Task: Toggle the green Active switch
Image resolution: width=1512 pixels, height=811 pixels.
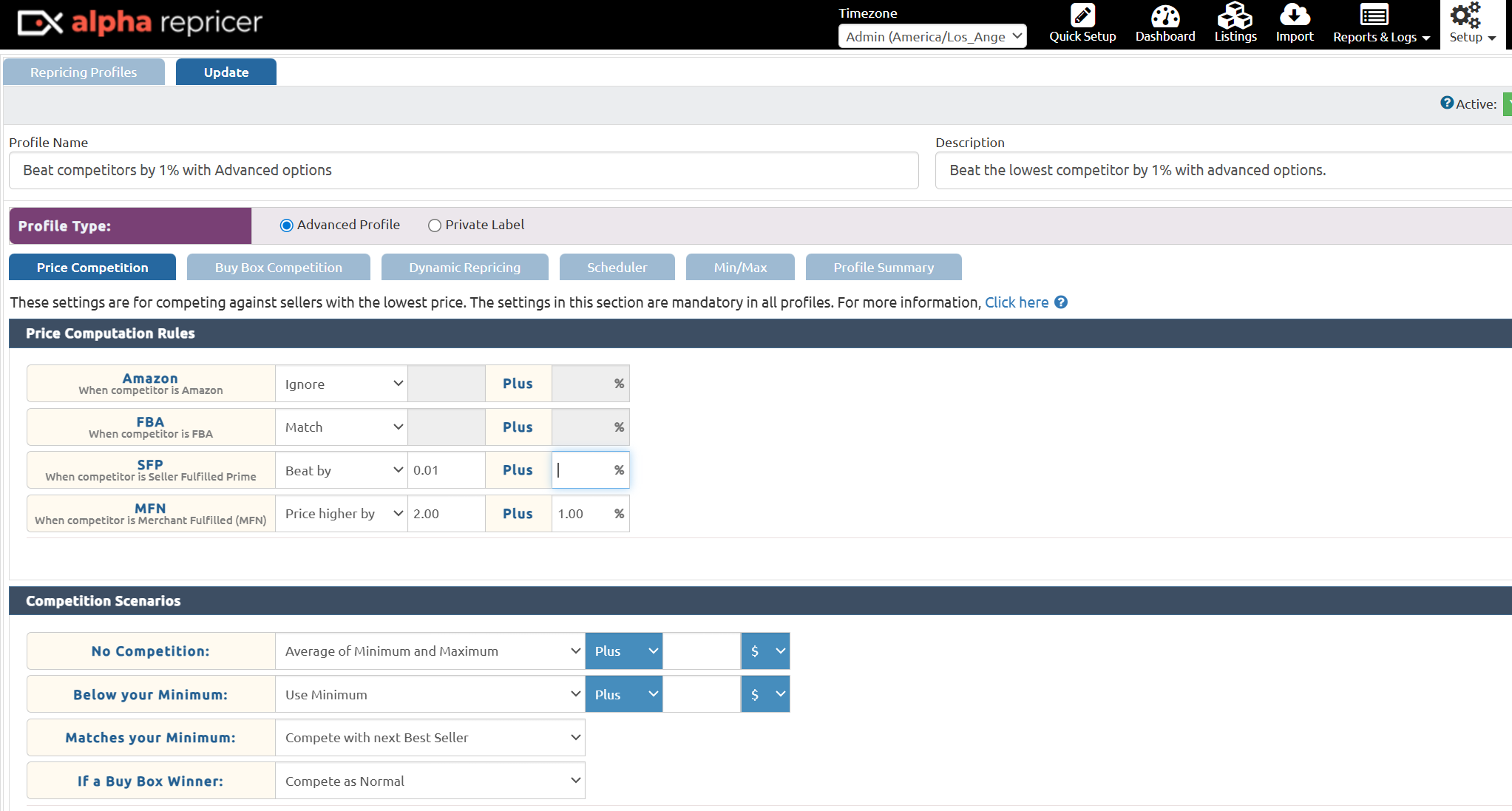Action: tap(1507, 104)
